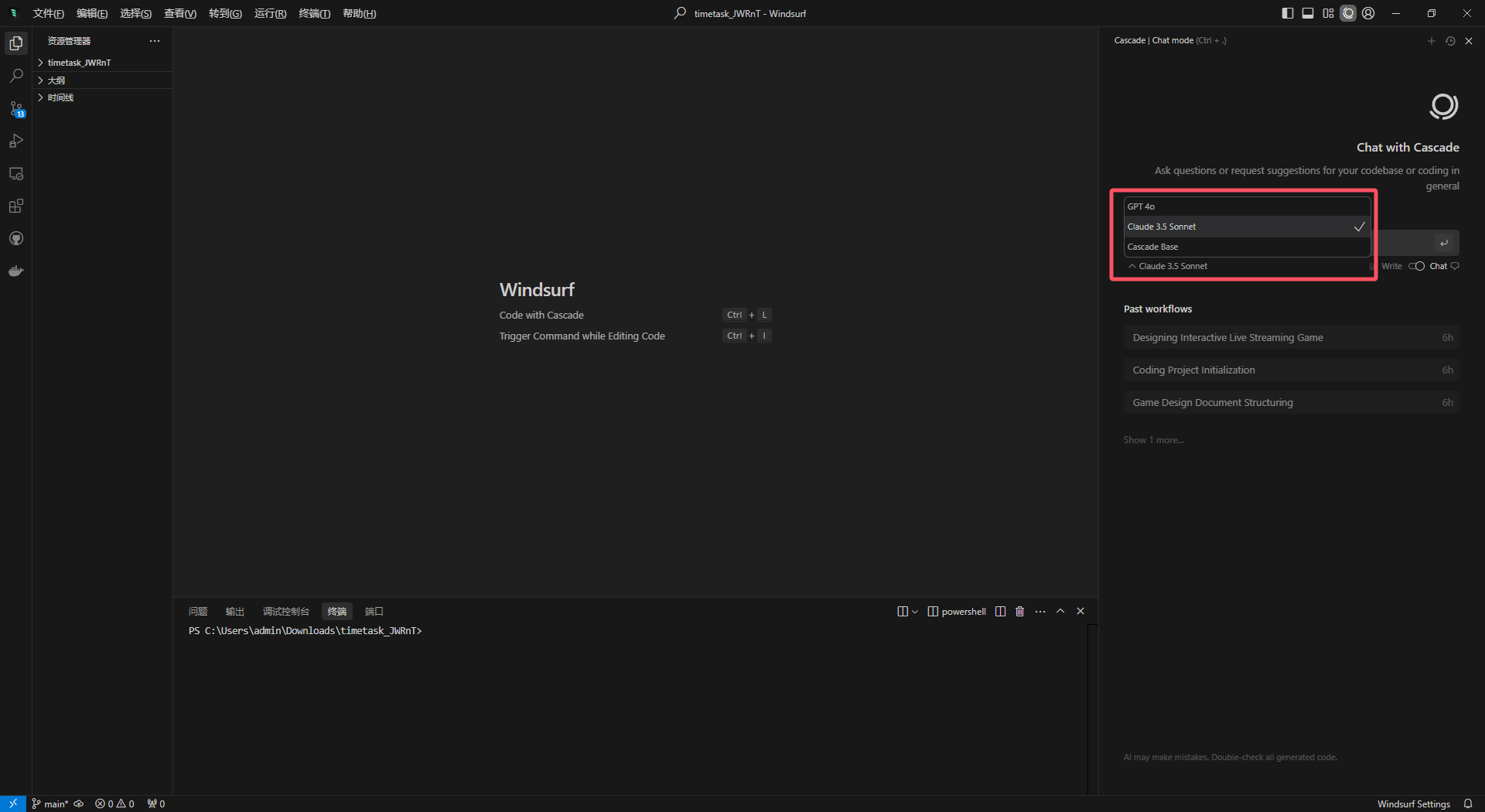The image size is (1485, 812).
Task: Open the Extensions view
Action: tap(16, 206)
